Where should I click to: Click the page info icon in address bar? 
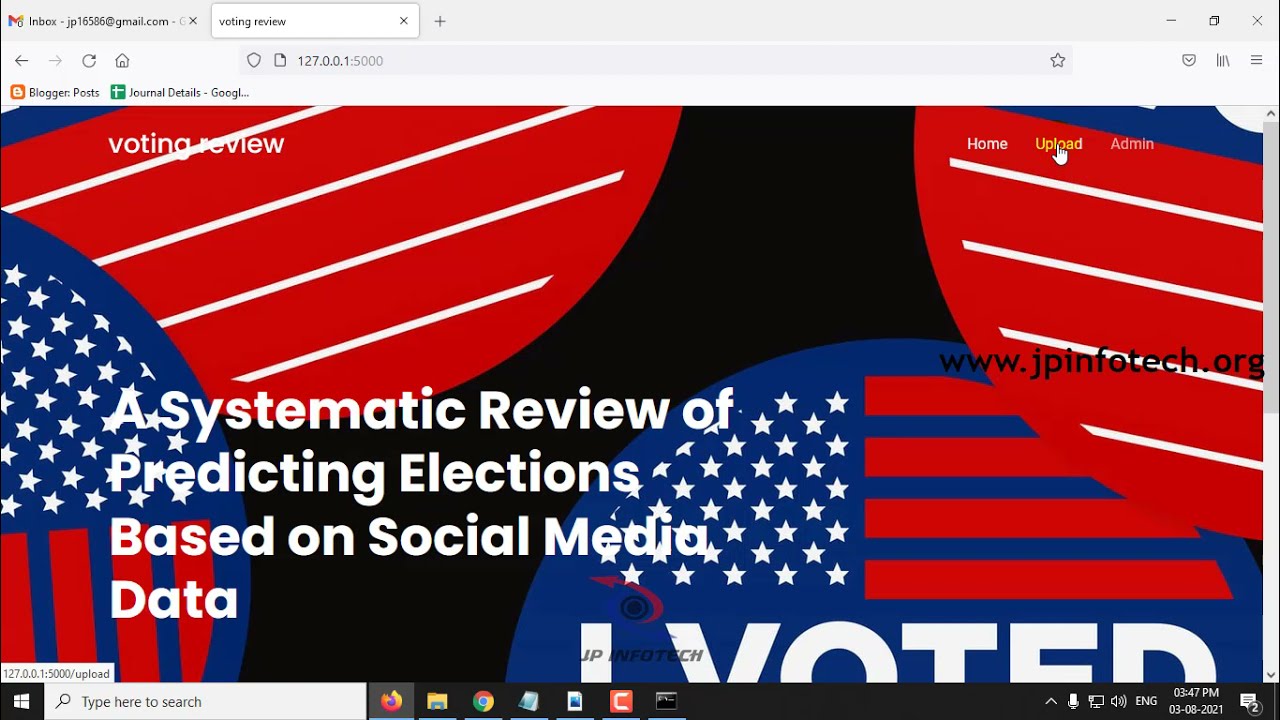(x=280, y=61)
